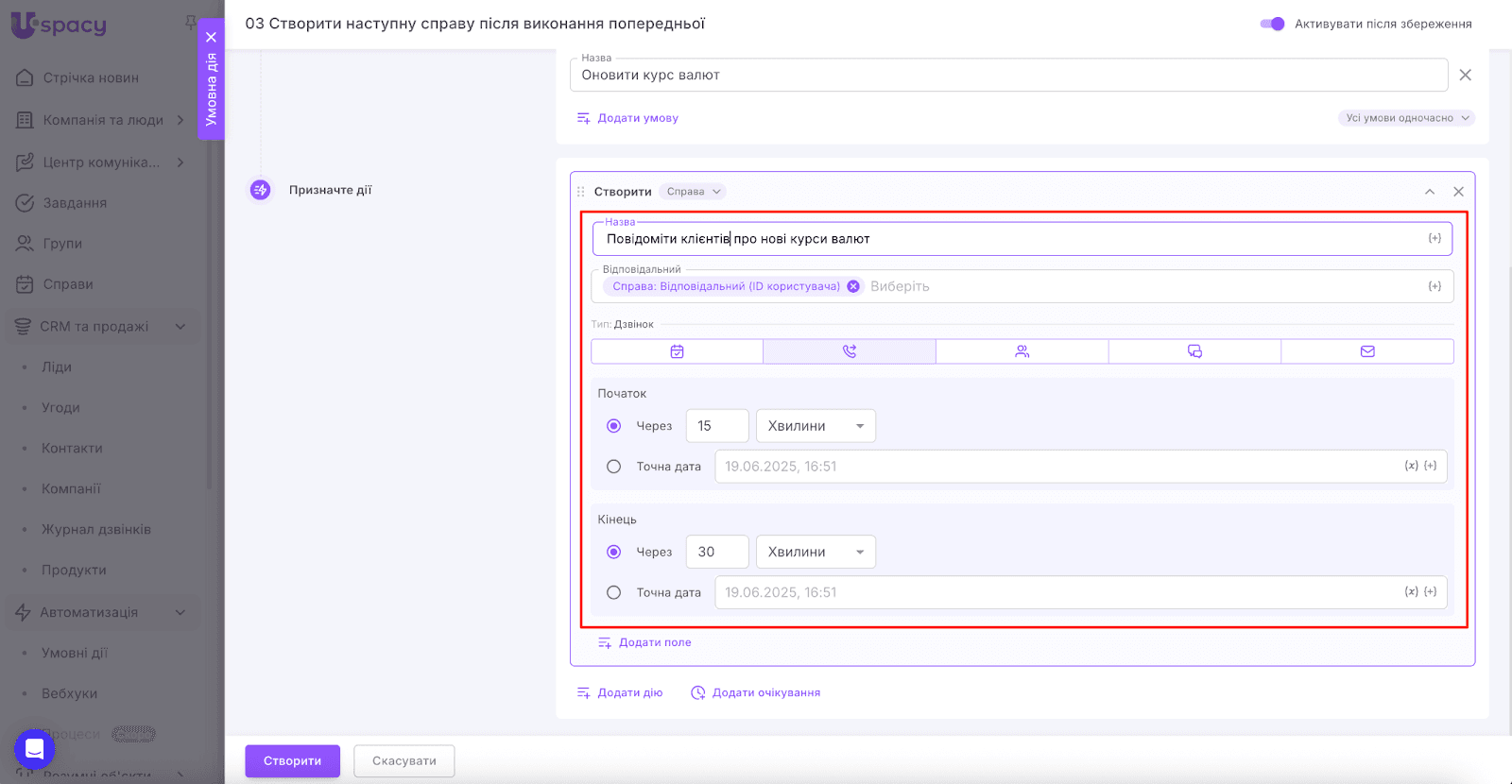The height and width of the screenshot is (784, 1512).
Task: Select the email task type icon
Action: click(x=1367, y=351)
